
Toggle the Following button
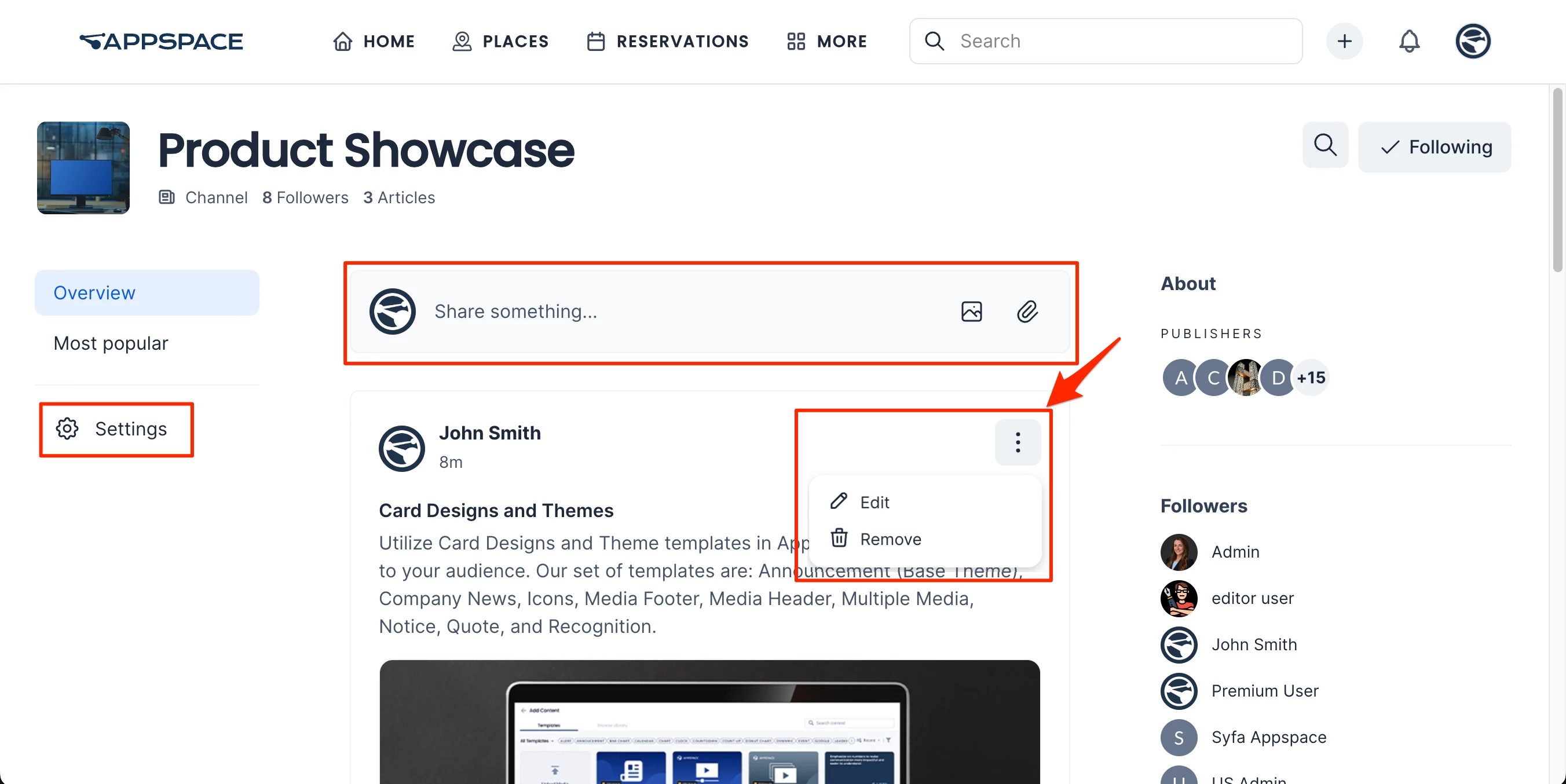coord(1434,147)
